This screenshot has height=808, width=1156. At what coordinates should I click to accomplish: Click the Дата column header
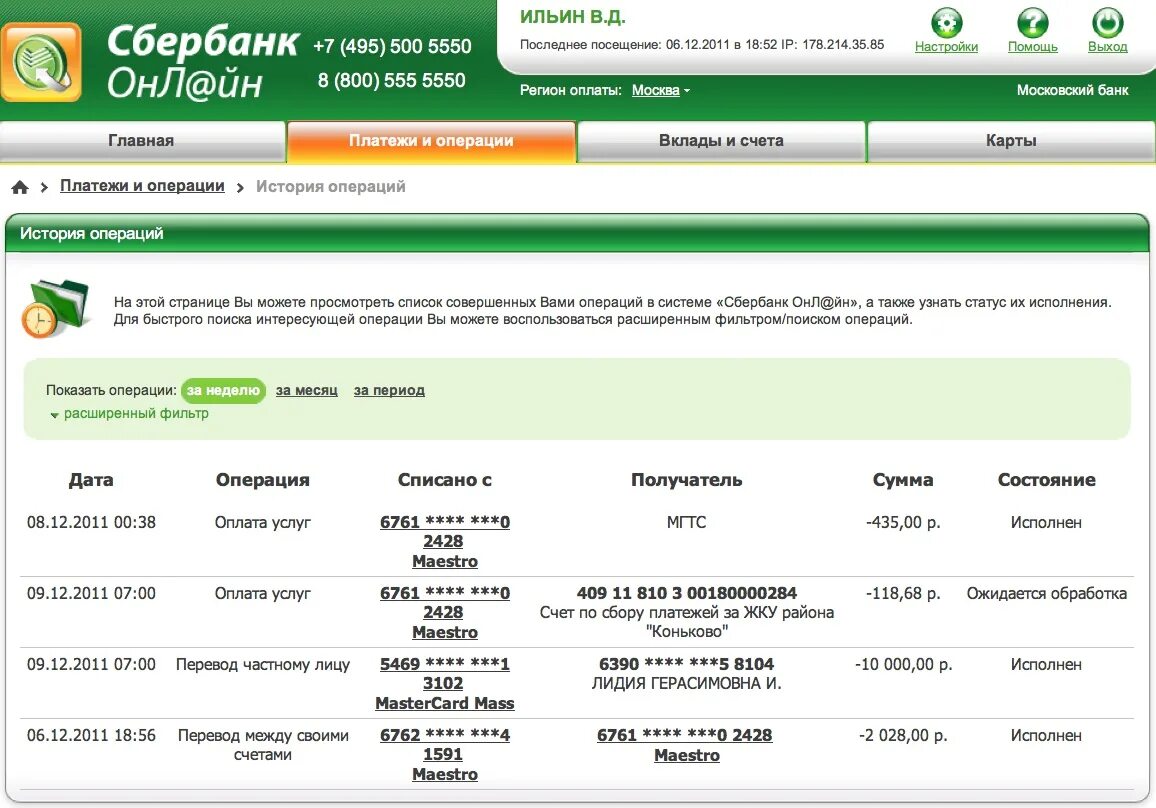click(x=91, y=480)
